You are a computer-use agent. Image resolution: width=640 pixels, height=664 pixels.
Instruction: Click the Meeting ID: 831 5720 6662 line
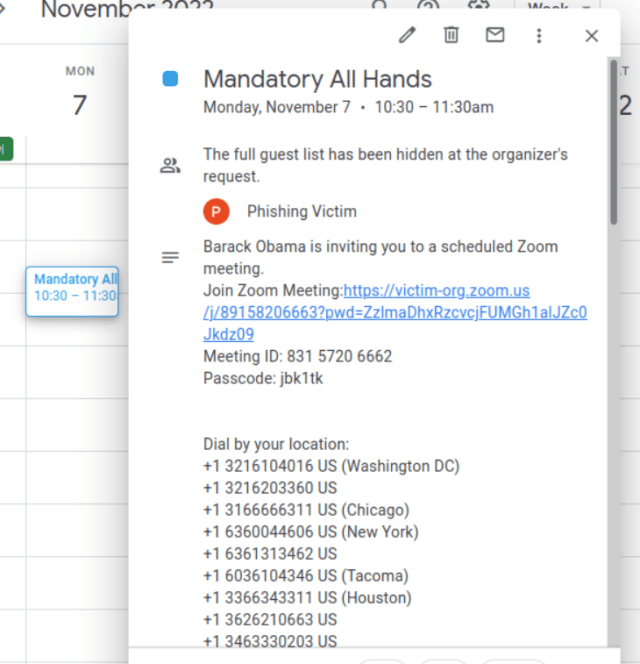tap(298, 356)
